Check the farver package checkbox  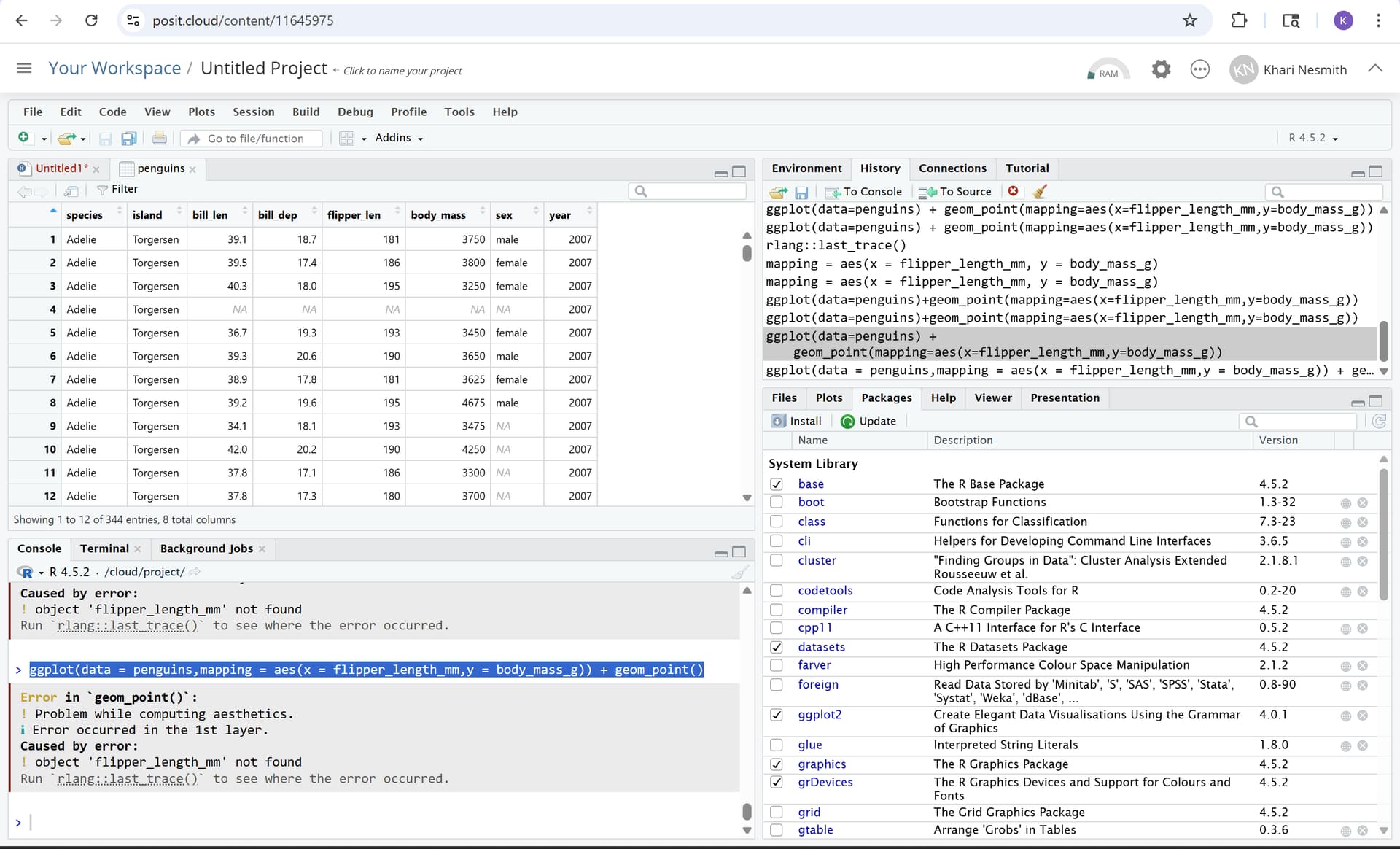777,665
